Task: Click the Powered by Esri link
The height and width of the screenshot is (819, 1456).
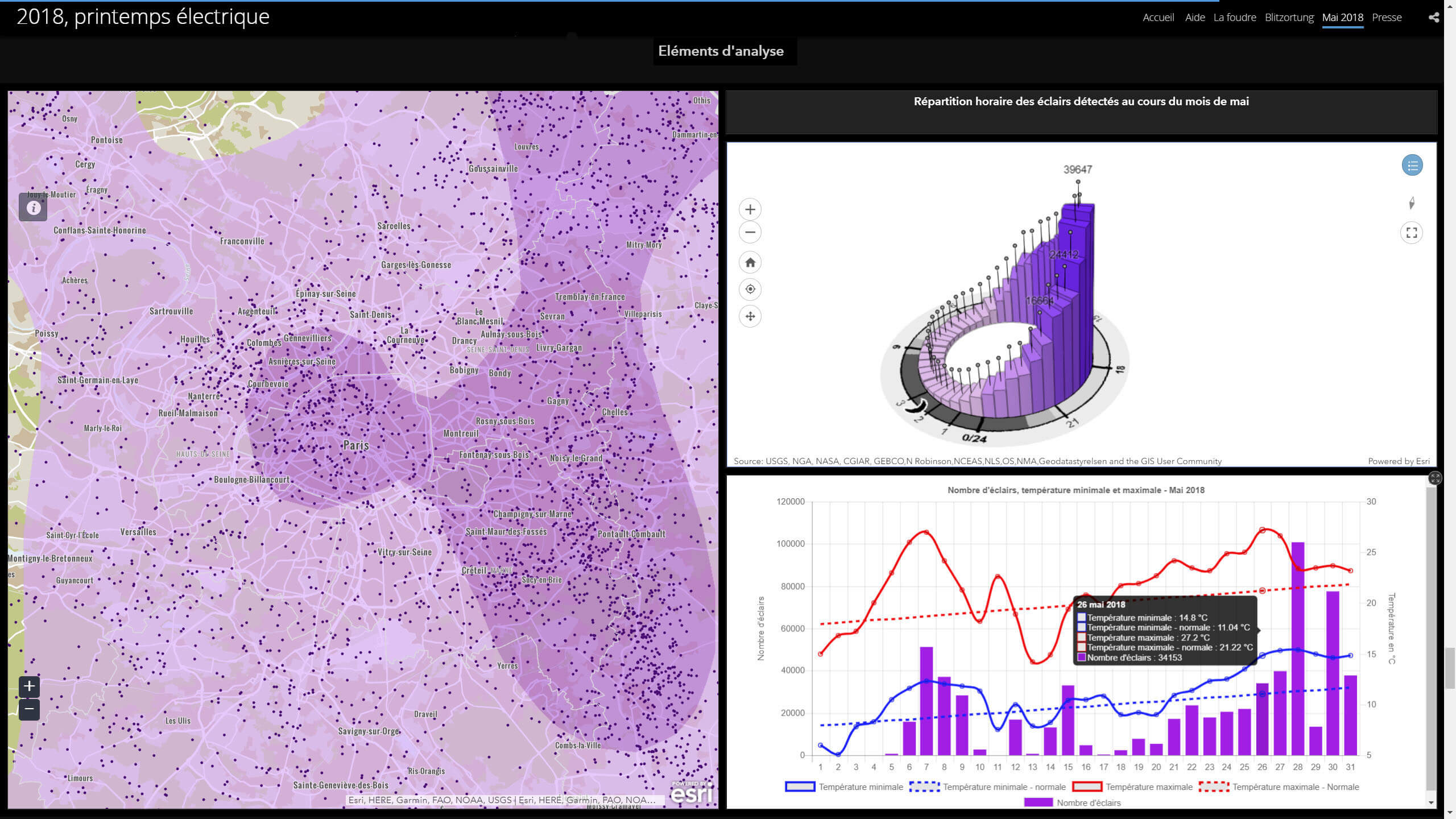Action: (1399, 461)
